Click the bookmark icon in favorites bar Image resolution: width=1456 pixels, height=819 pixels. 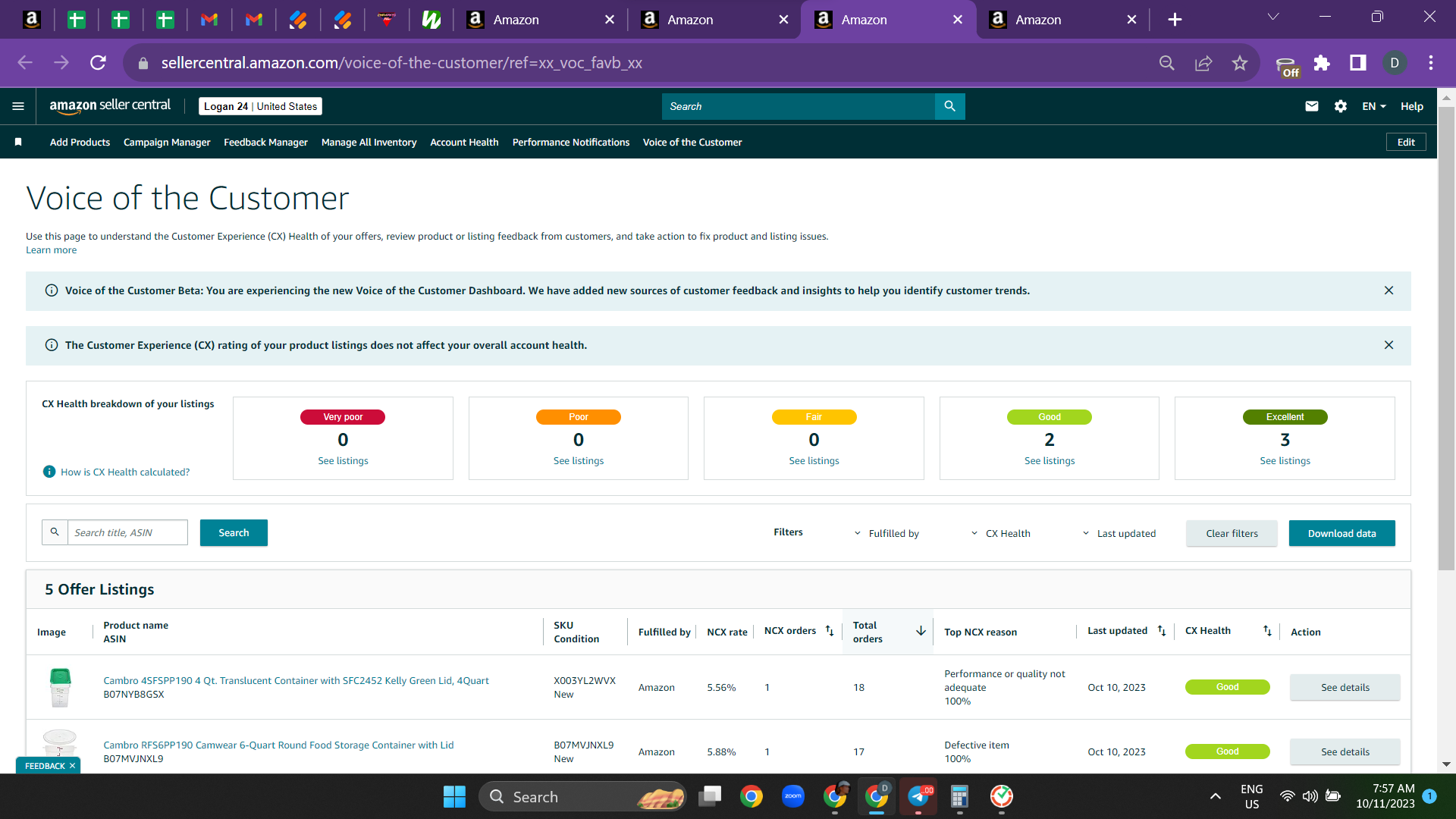18,142
